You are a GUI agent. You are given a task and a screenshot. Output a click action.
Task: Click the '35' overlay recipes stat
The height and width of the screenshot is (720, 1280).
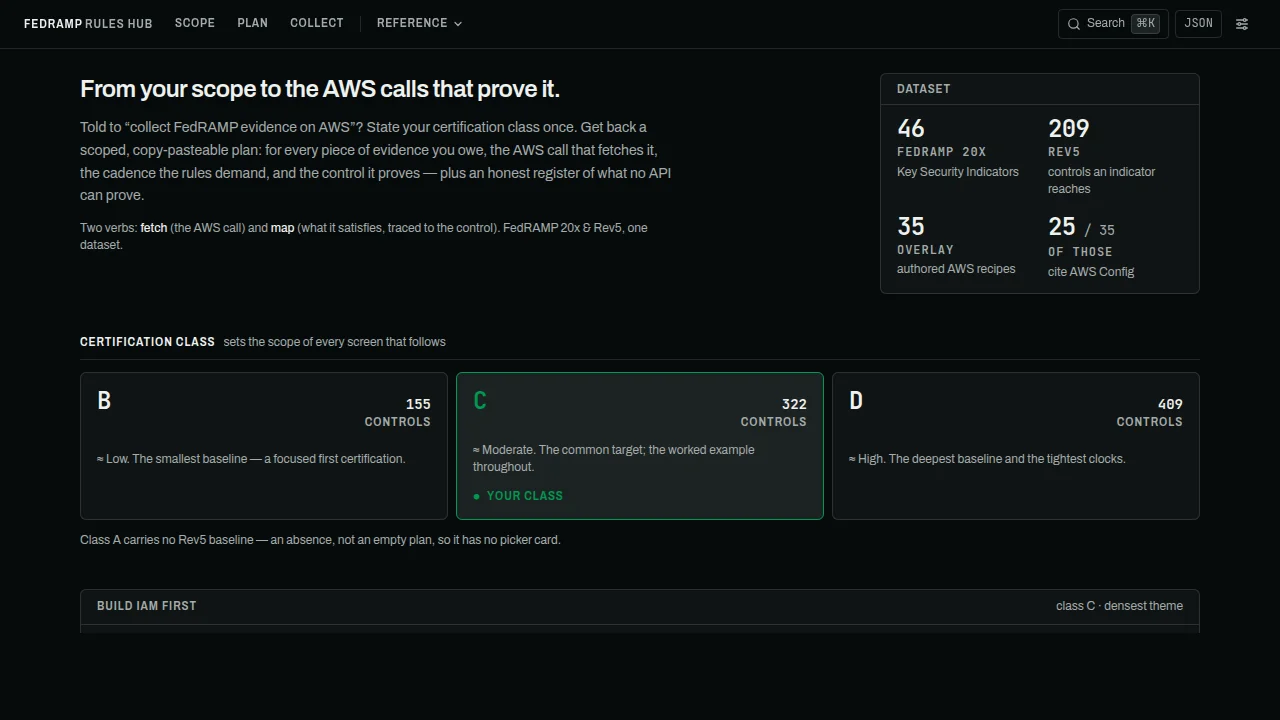(958, 245)
